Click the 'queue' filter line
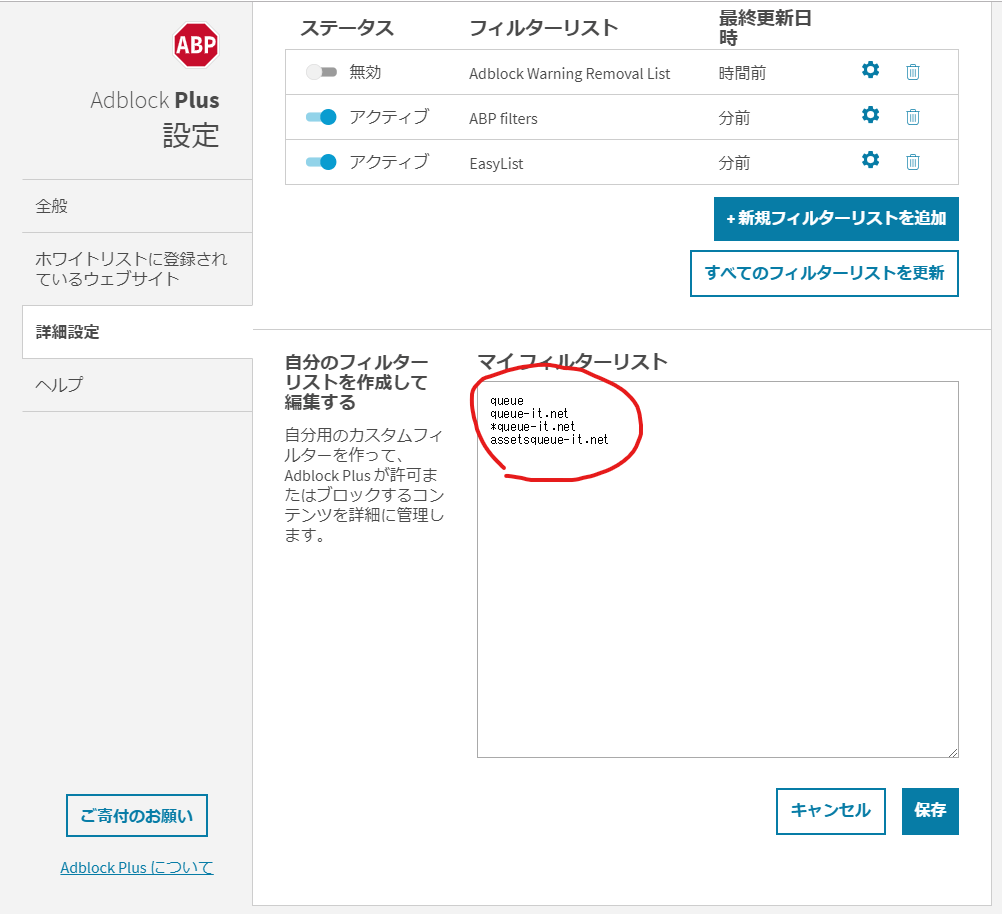 (507, 401)
